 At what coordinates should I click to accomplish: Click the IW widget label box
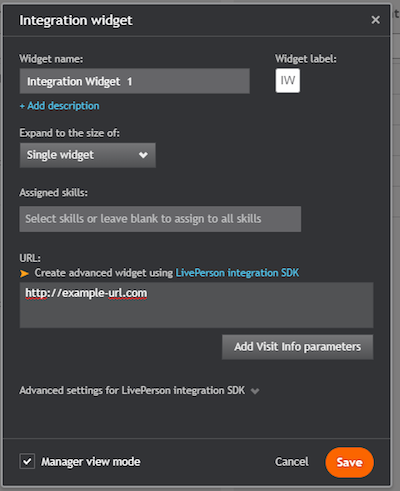pyautogui.click(x=288, y=81)
